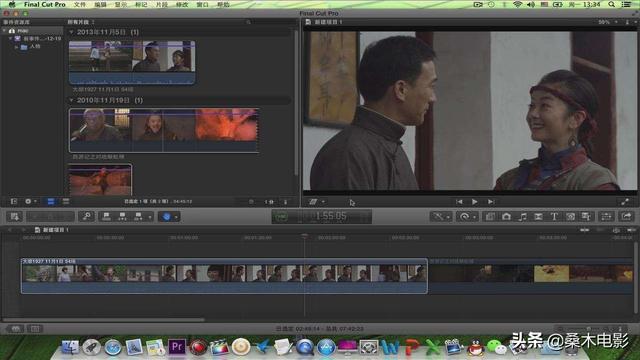Open the 编辑 menu
Image resolution: width=640 pixels, height=360 pixels.
point(100,4)
